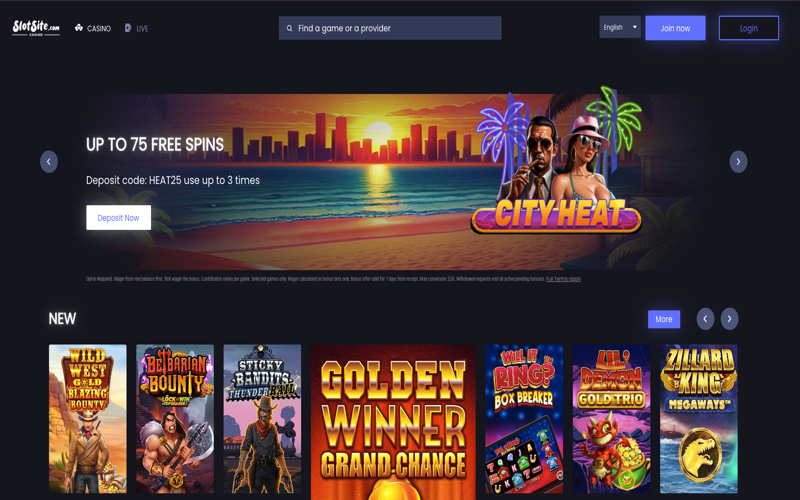The width and height of the screenshot is (800, 500).
Task: Click the Casino clubs icon
Action: click(x=79, y=28)
